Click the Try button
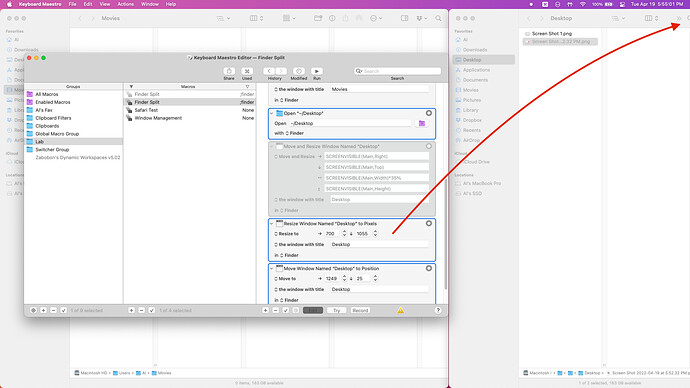Screen dimensions: 690x388 tap(337, 311)
